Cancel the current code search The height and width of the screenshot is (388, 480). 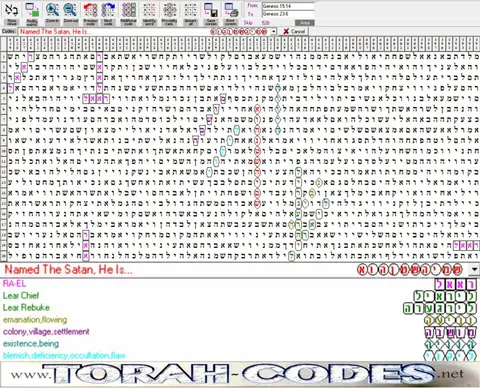point(294,31)
